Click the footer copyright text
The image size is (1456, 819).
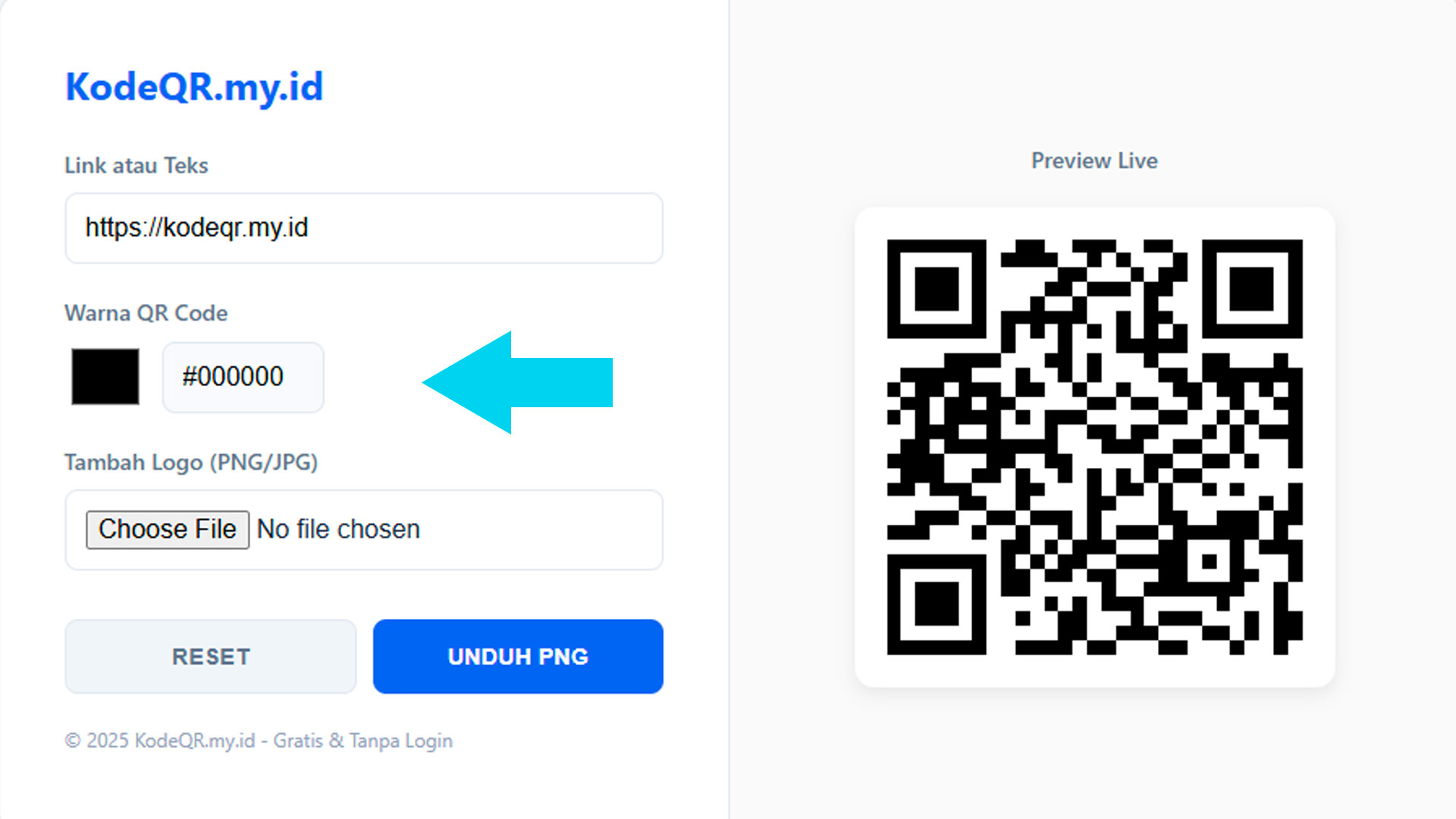tap(259, 741)
